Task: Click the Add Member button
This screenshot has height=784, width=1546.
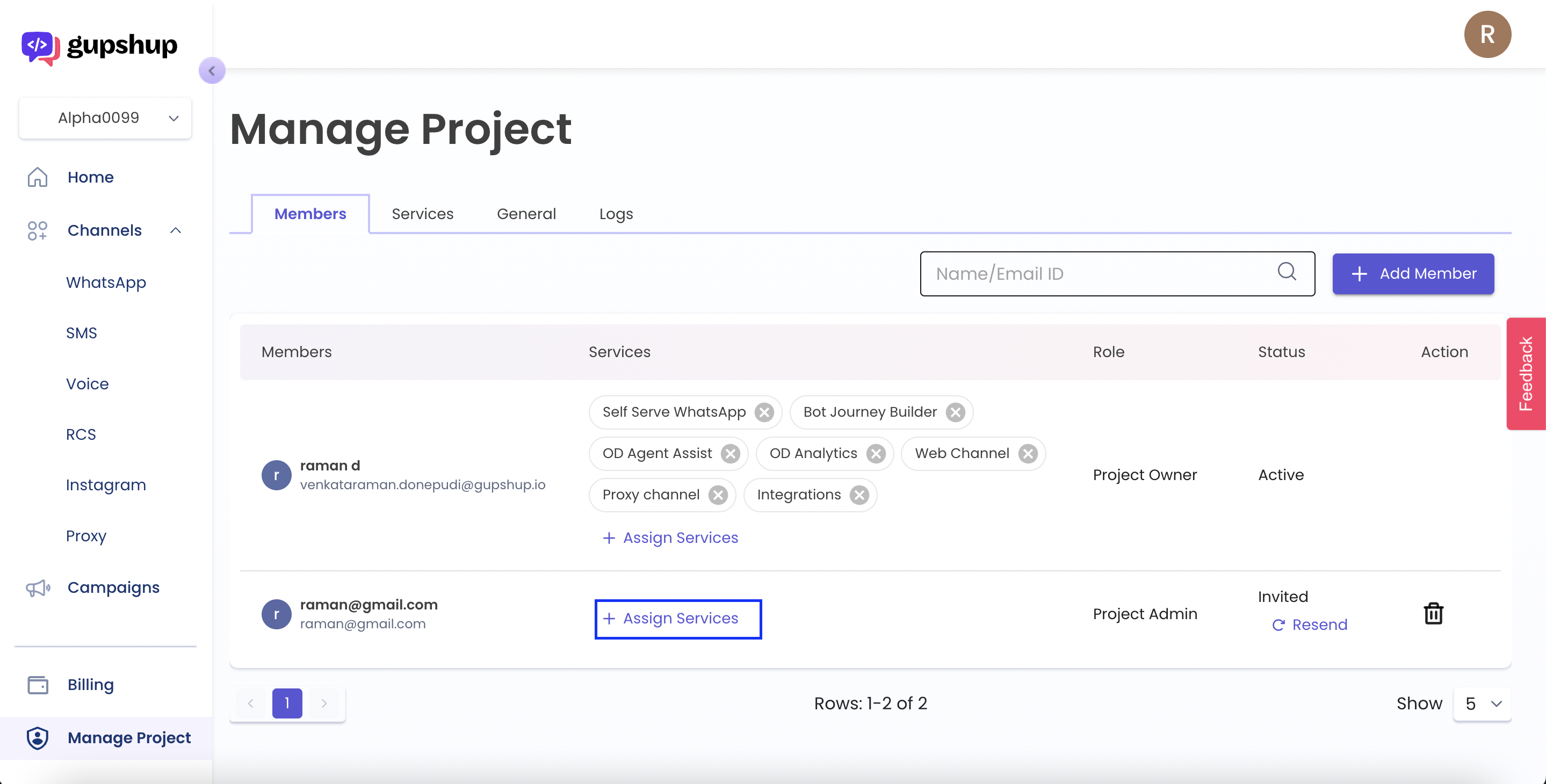Action: 1413,274
